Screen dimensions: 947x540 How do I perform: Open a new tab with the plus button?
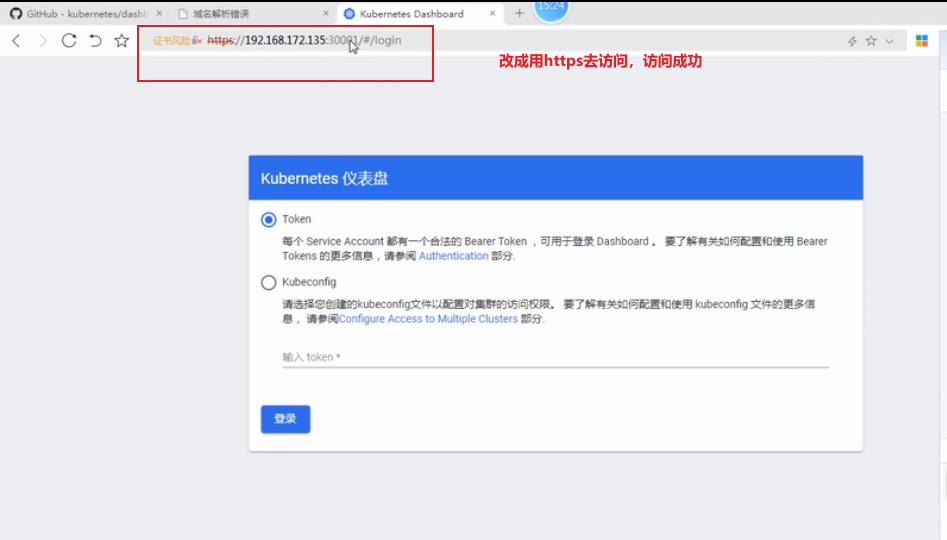[x=519, y=13]
